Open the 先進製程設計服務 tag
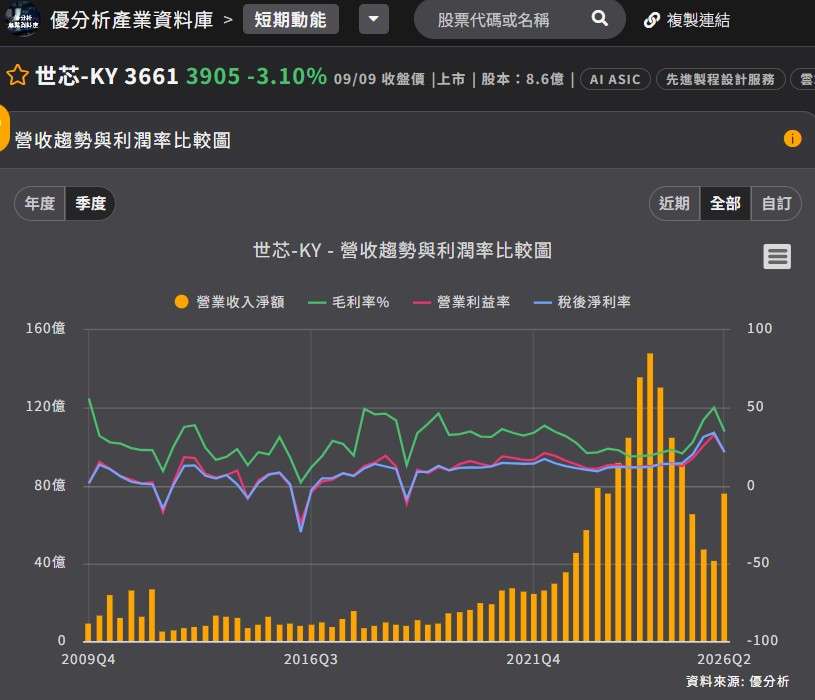The image size is (815, 700). [720, 80]
